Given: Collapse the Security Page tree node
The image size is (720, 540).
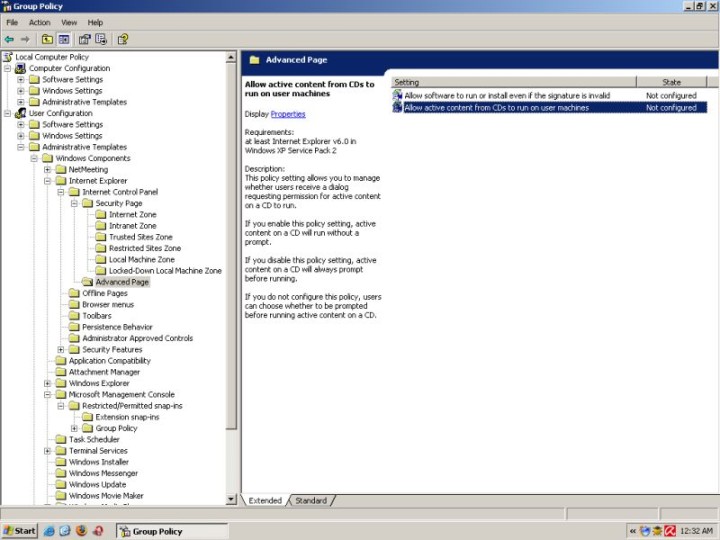Looking at the screenshot, I should [74, 203].
